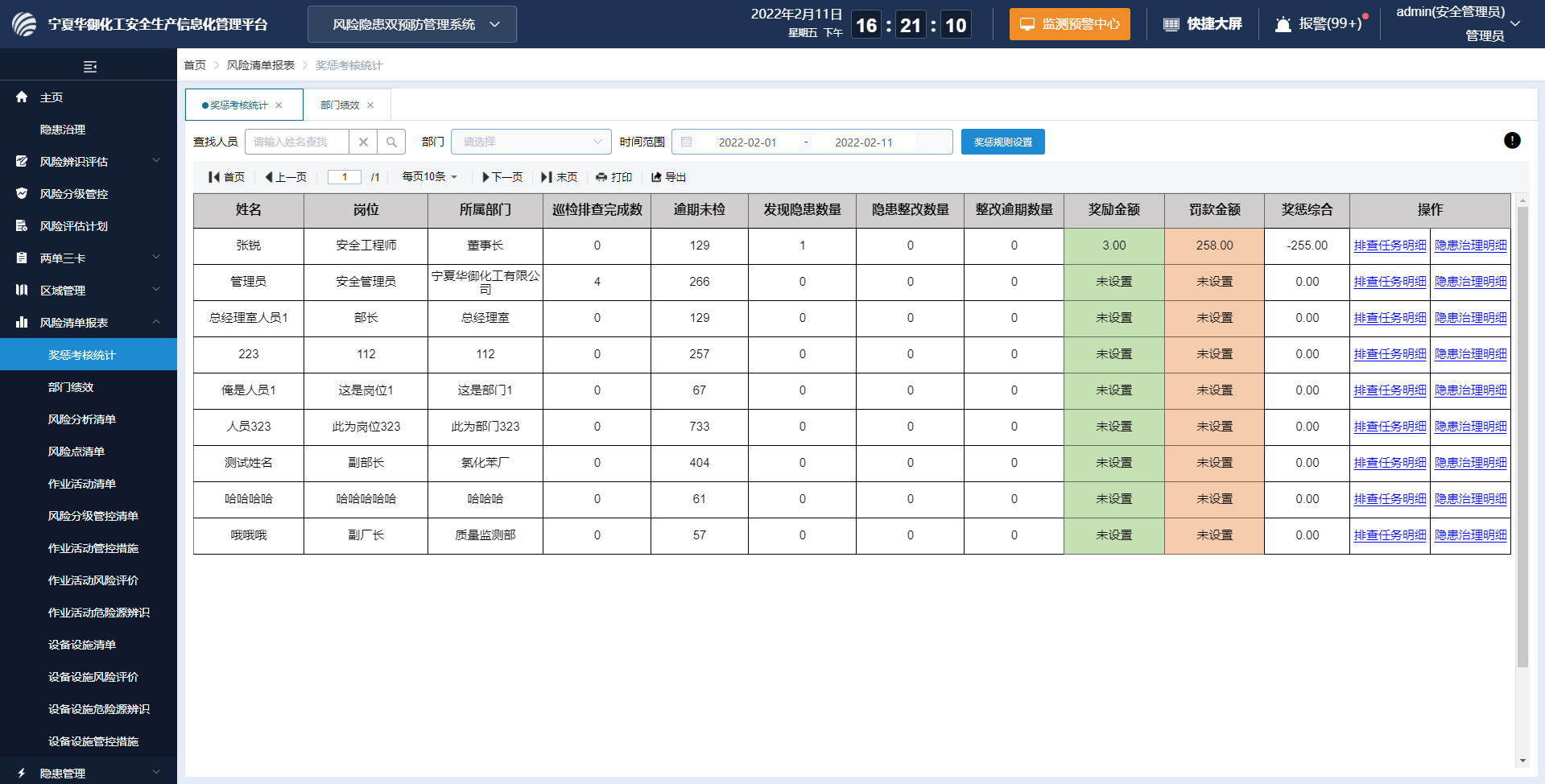This screenshot has height=784, width=1545.
Task: Collapse the sidebar with the menu fold icon
Action: point(90,67)
